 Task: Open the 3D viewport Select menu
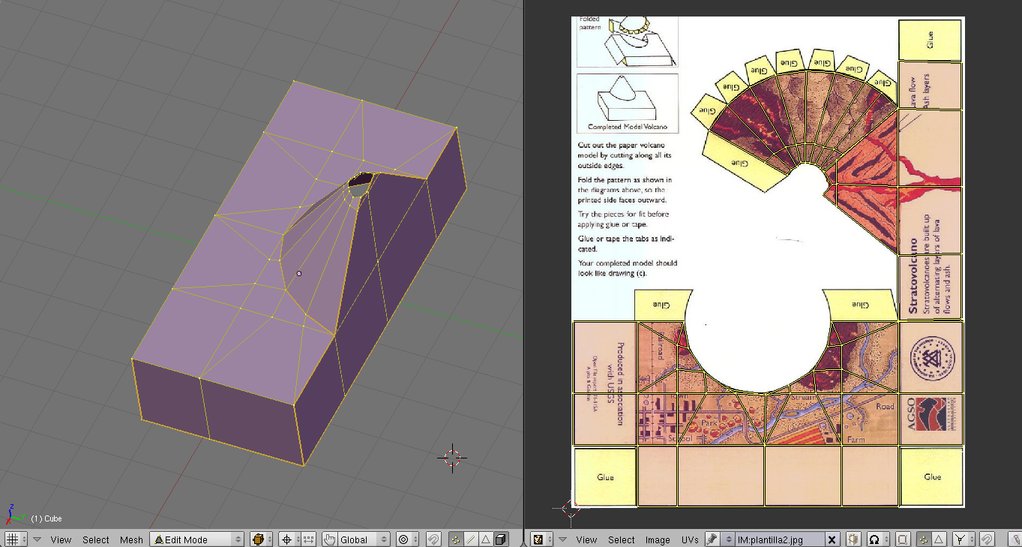coord(96,540)
